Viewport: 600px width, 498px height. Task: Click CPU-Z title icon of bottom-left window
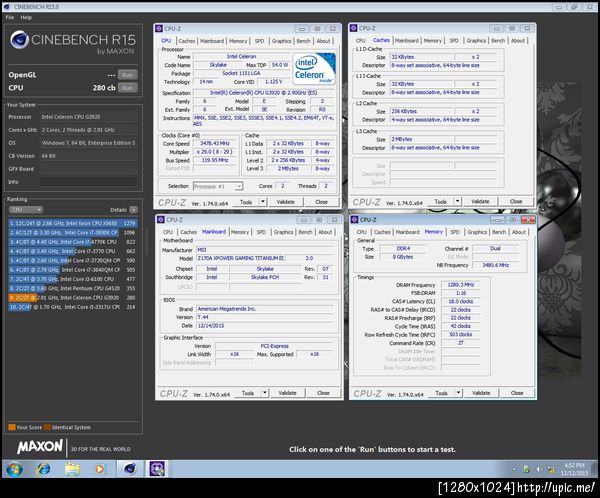point(161,220)
